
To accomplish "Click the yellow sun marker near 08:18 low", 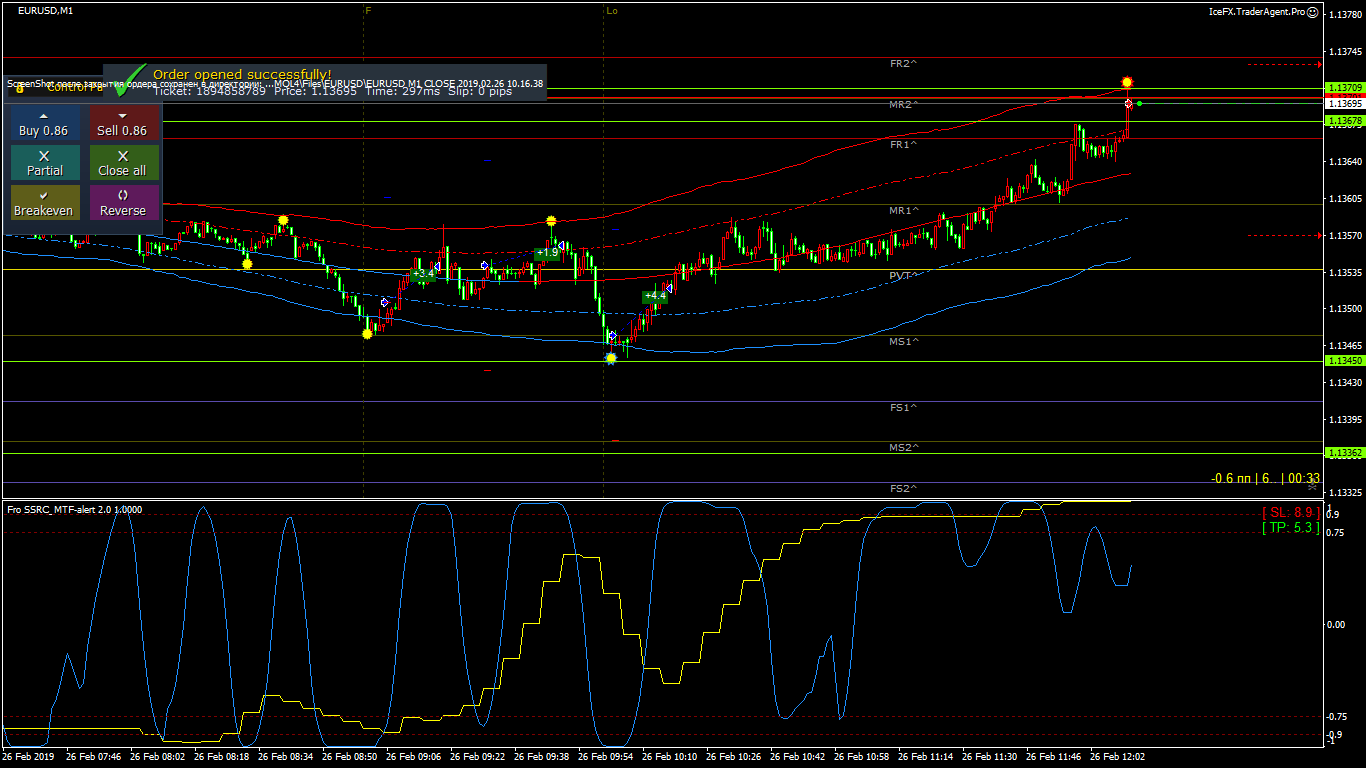I will [x=248, y=264].
